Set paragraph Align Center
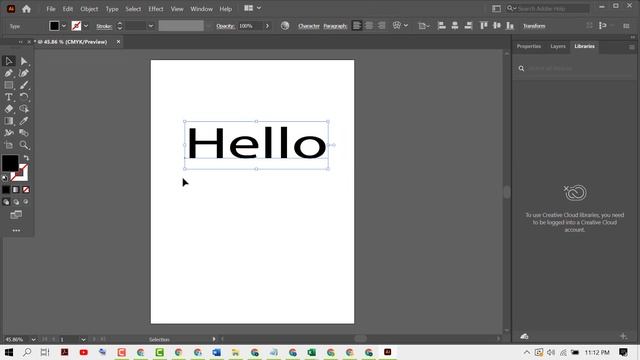Screen dimensions: 640x360 click(x=369, y=26)
